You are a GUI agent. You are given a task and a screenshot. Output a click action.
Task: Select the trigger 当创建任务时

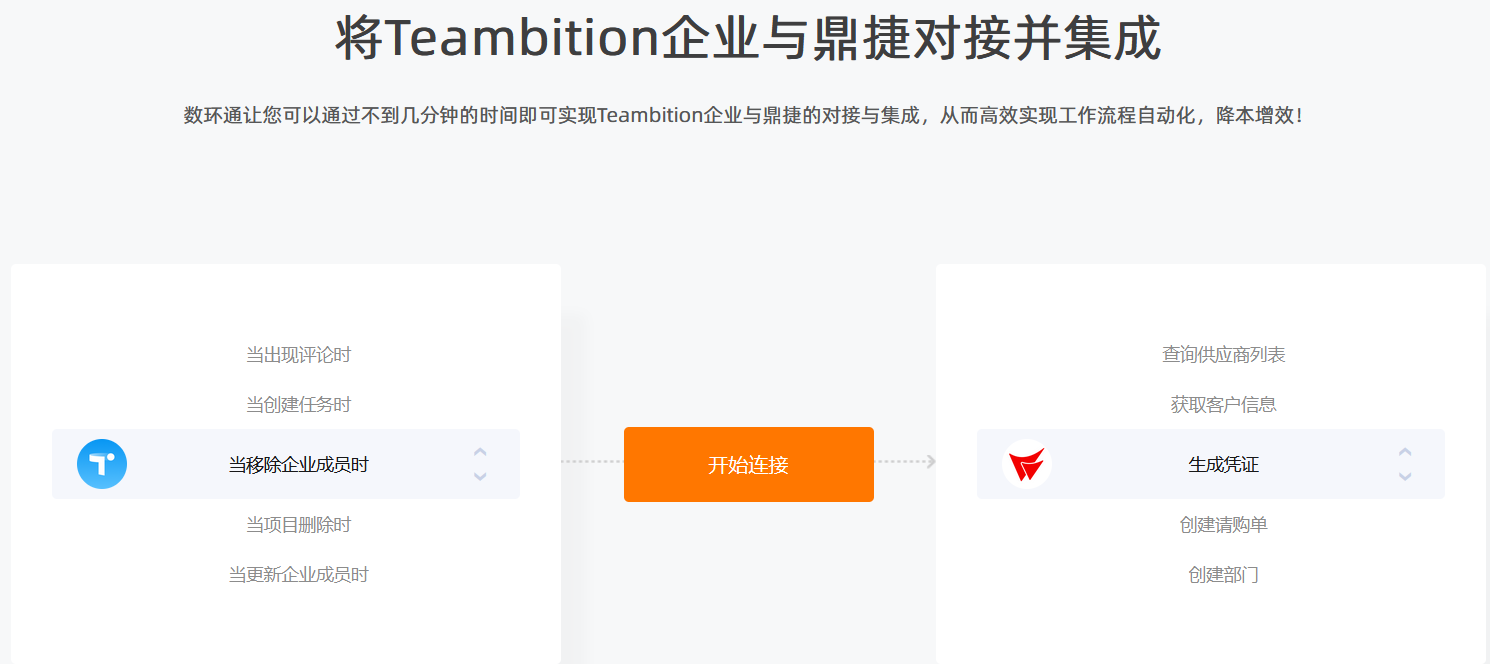point(299,405)
